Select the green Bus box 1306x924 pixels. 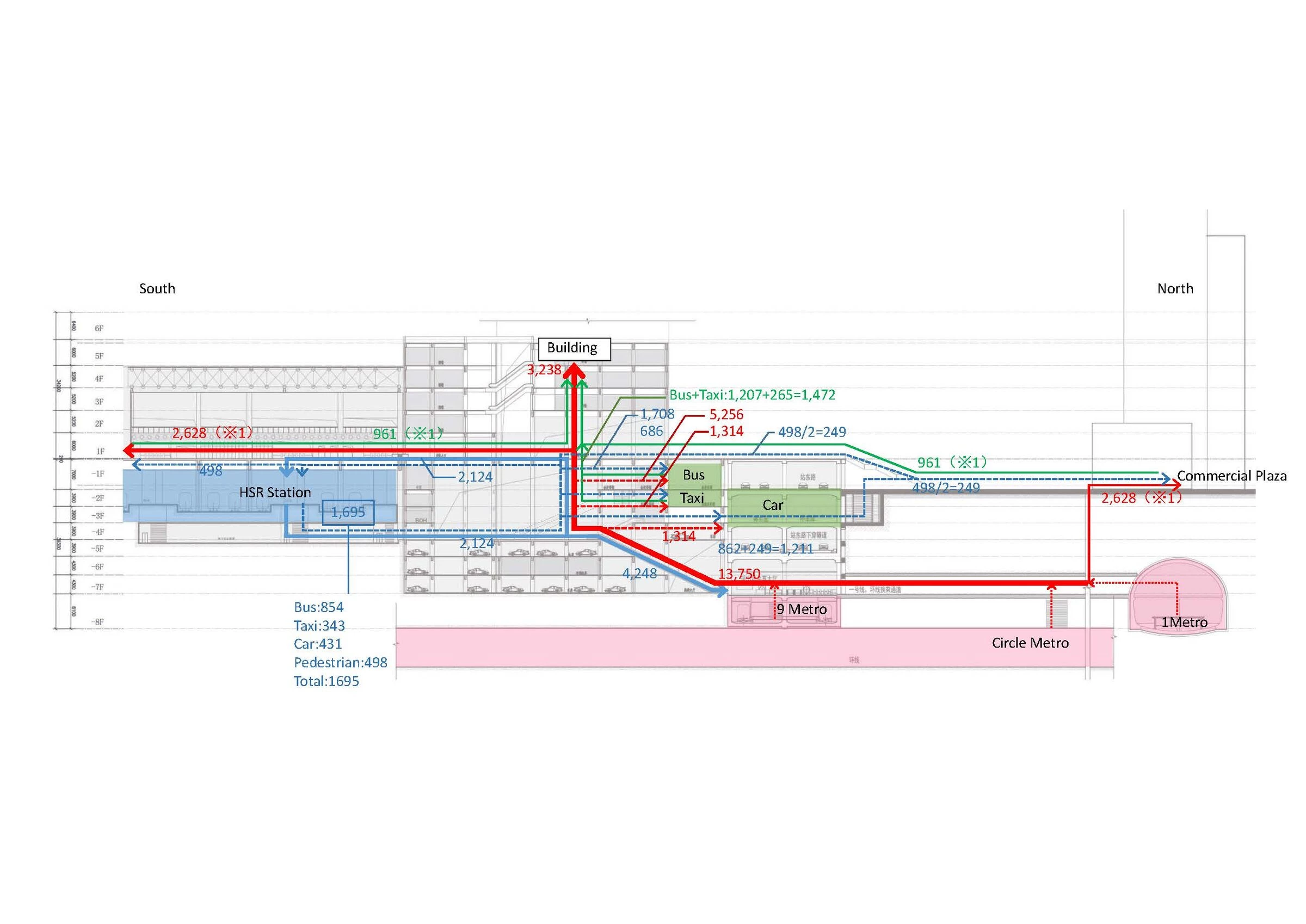tap(693, 475)
